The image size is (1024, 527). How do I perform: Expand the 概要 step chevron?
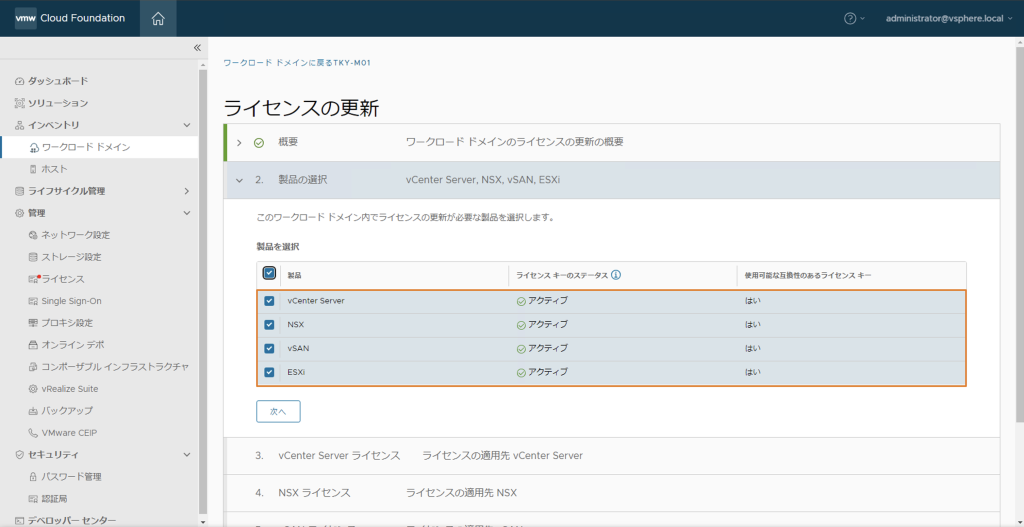(239, 142)
